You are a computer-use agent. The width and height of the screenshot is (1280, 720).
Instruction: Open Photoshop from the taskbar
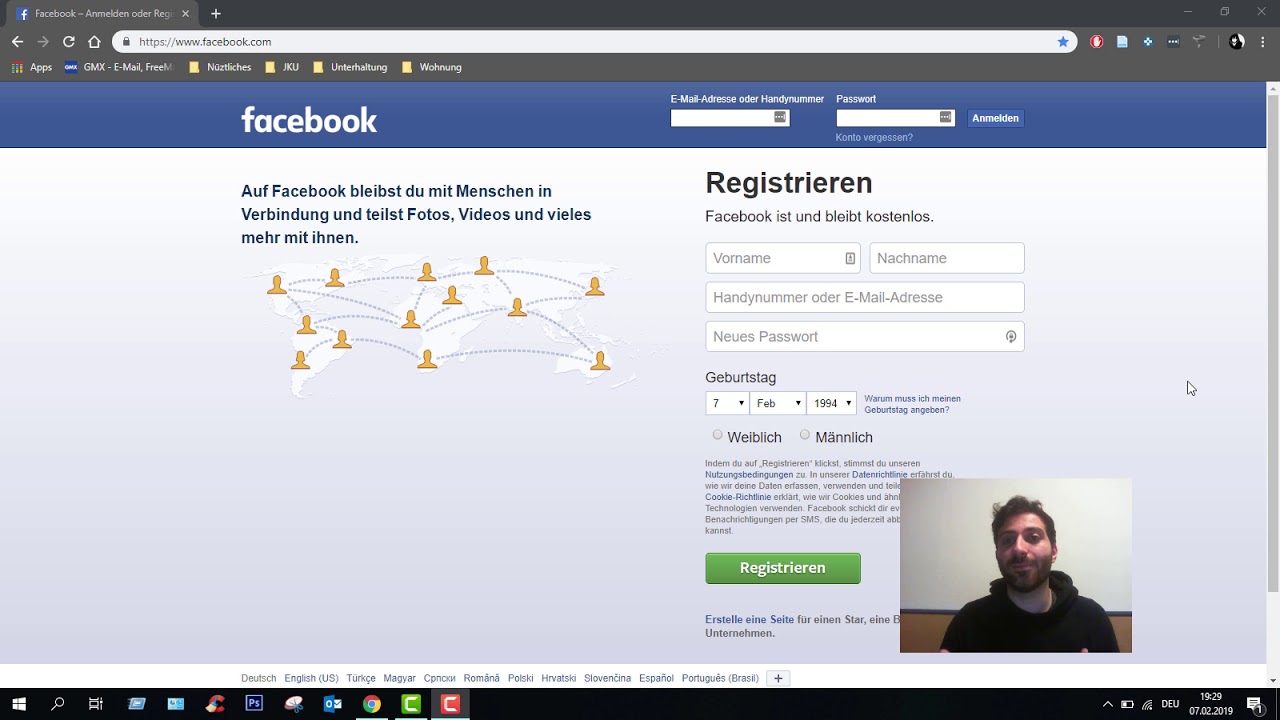click(254, 704)
